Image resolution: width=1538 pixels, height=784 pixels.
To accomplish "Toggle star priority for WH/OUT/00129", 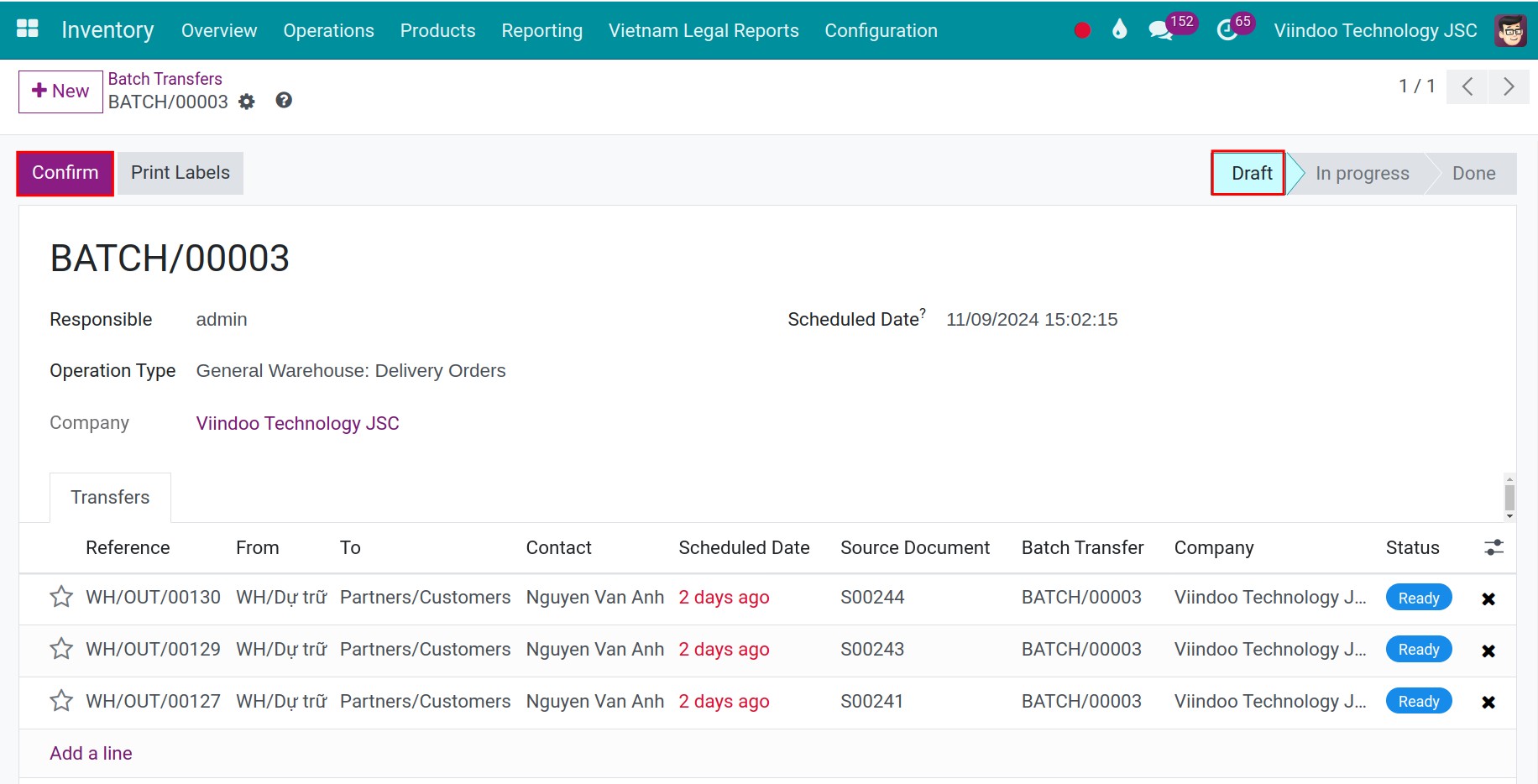I will [61, 649].
